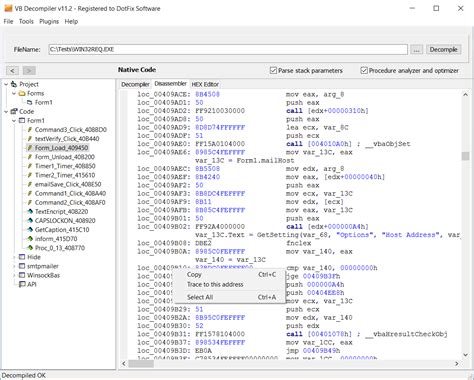Image resolution: width=474 pixels, height=380 pixels.
Task: Expand the smtpmailer module node
Action: tap(14, 266)
